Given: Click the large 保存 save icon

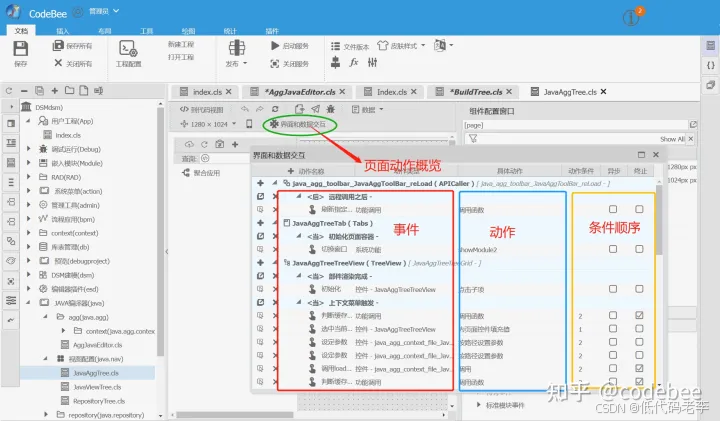Looking at the screenshot, I should (x=20, y=48).
